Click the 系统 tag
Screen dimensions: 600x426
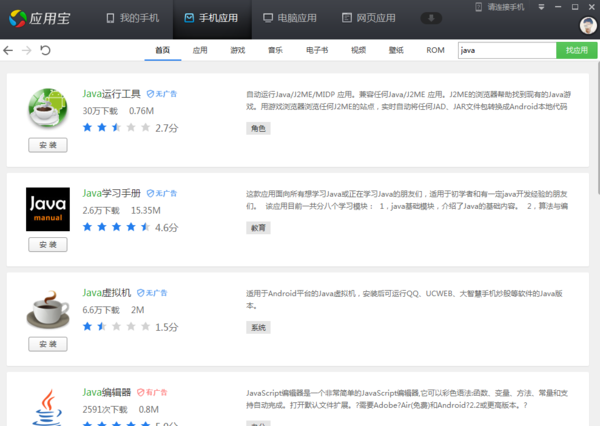click(x=258, y=327)
